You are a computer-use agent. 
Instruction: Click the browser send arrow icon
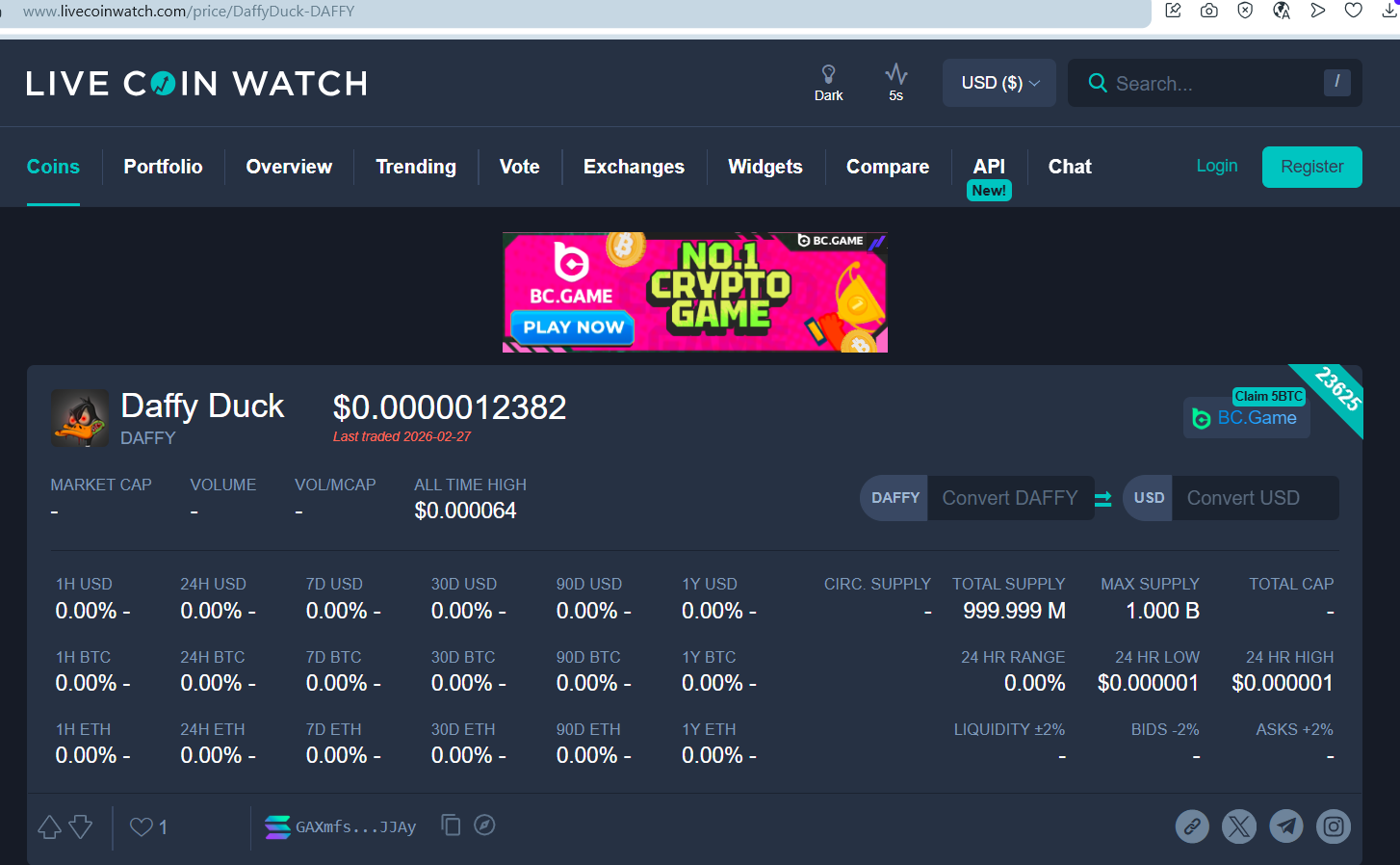(1317, 11)
